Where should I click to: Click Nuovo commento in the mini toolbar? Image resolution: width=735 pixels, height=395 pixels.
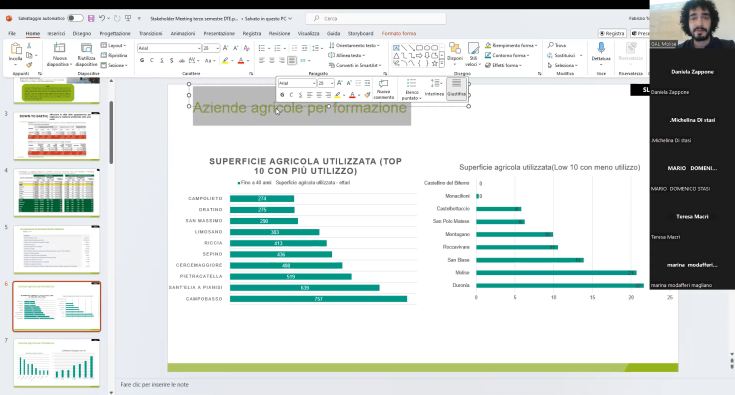(383, 89)
